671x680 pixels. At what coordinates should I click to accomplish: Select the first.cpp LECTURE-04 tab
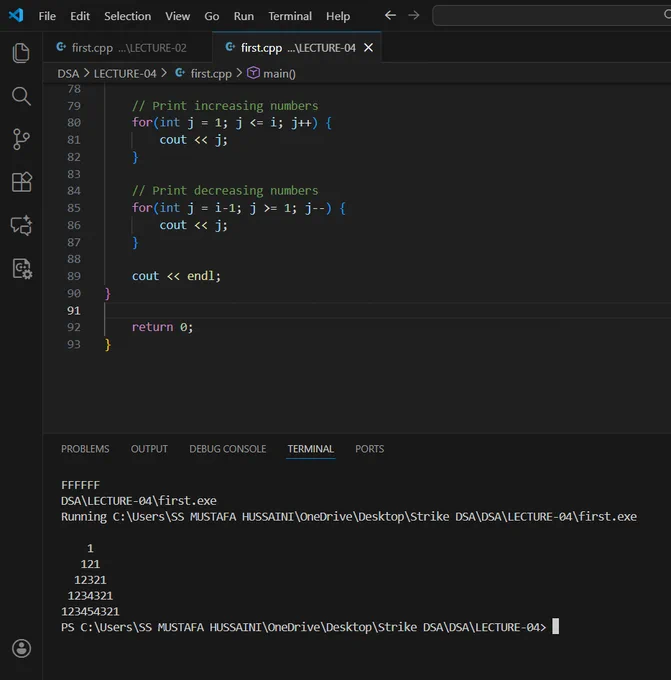[x=297, y=48]
